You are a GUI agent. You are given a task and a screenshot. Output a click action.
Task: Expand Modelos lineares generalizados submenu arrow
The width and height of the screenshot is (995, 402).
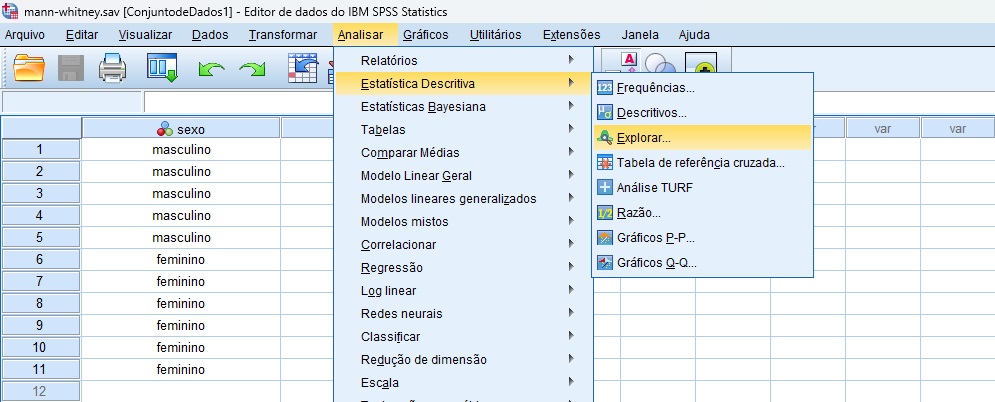point(571,198)
